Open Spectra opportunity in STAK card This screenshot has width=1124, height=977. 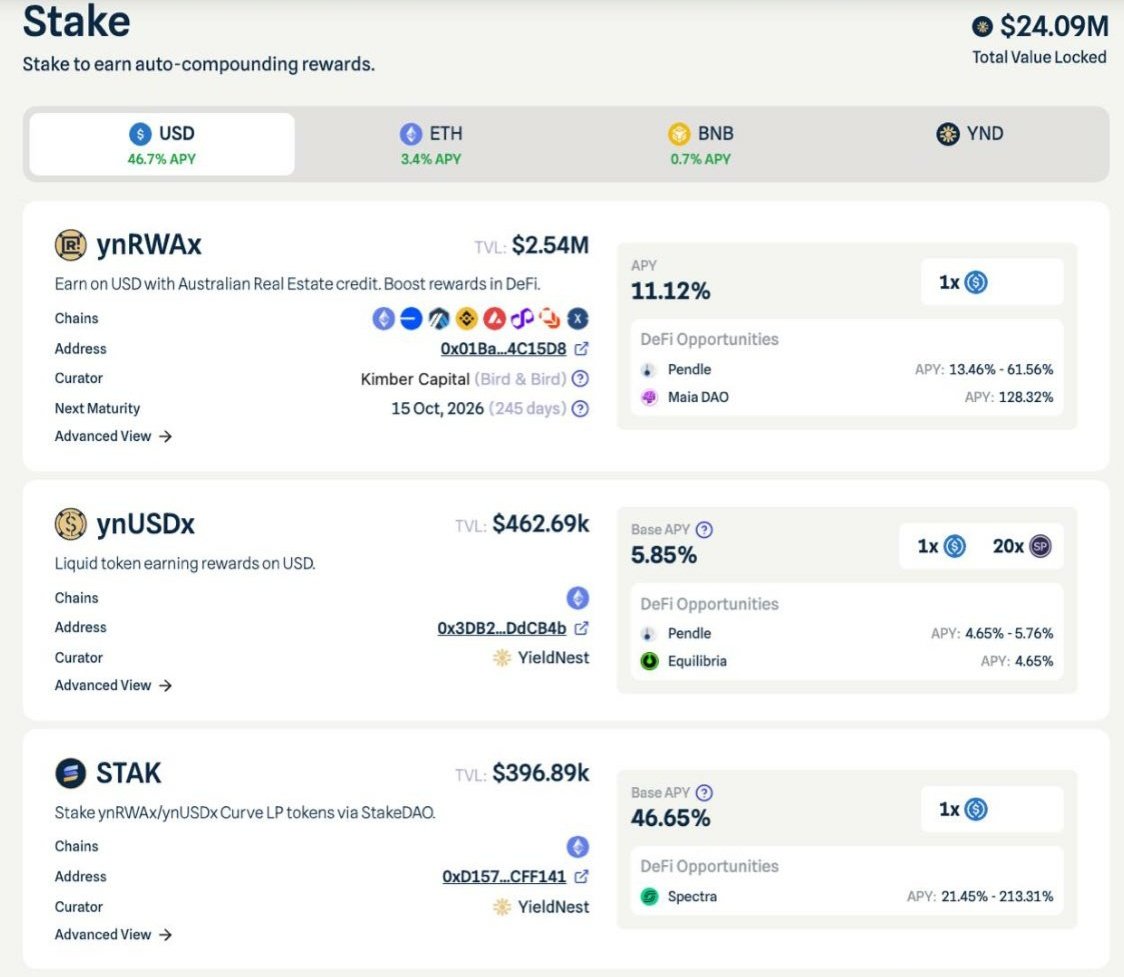click(847, 896)
